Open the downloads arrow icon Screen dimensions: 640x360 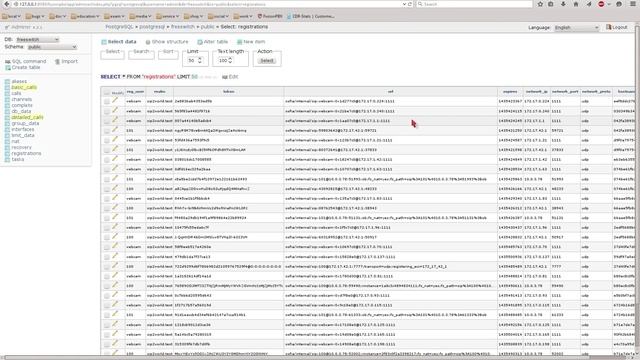[x=563, y=4]
